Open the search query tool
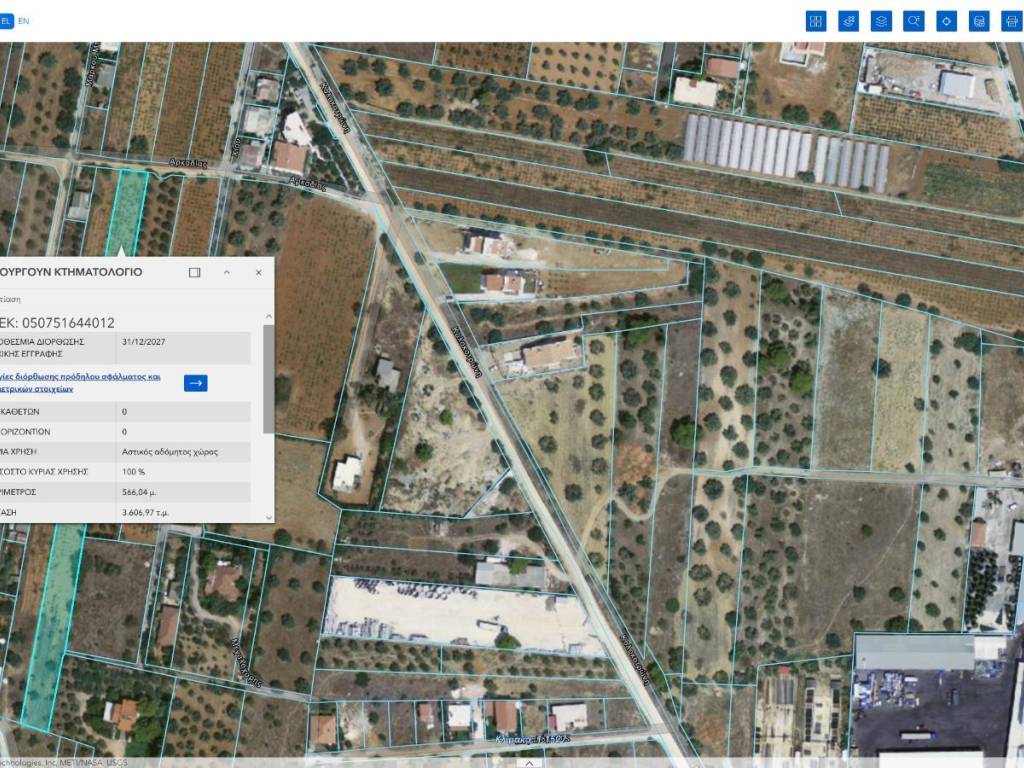This screenshot has width=1024, height=768. coord(913,21)
